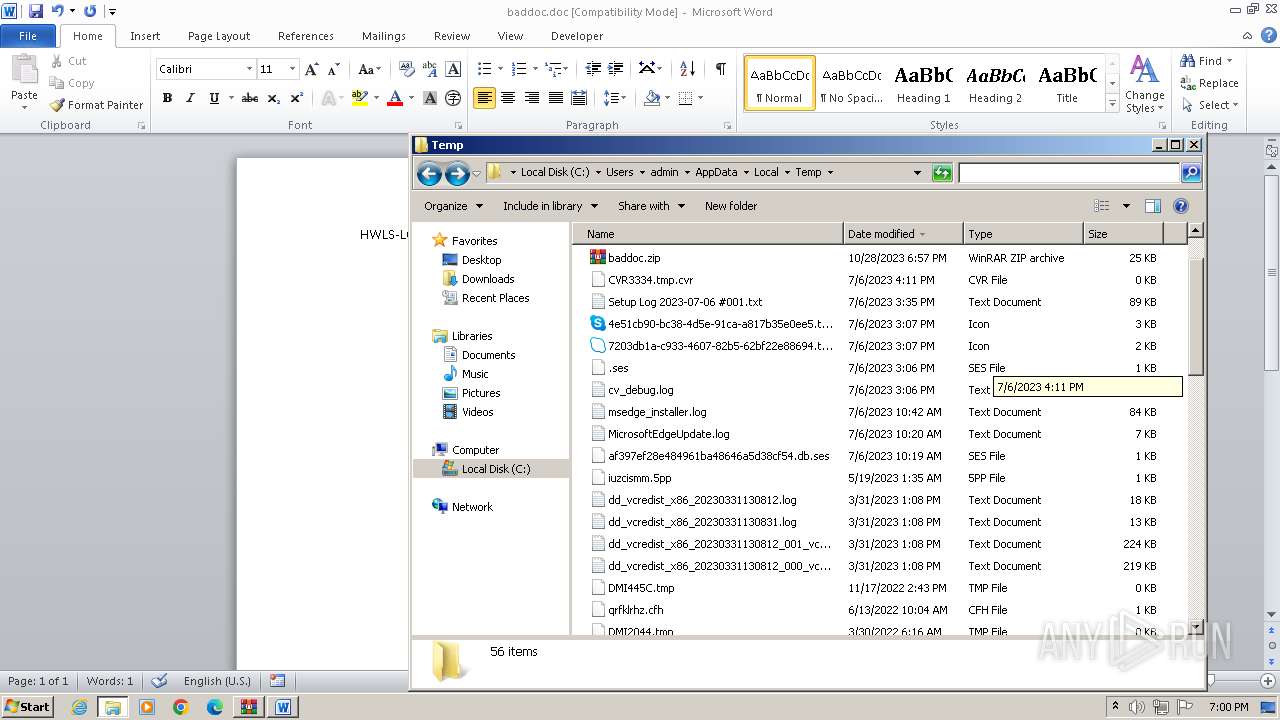Open Chrome from the taskbar
This screenshot has width=1280, height=720.
pyautogui.click(x=181, y=707)
